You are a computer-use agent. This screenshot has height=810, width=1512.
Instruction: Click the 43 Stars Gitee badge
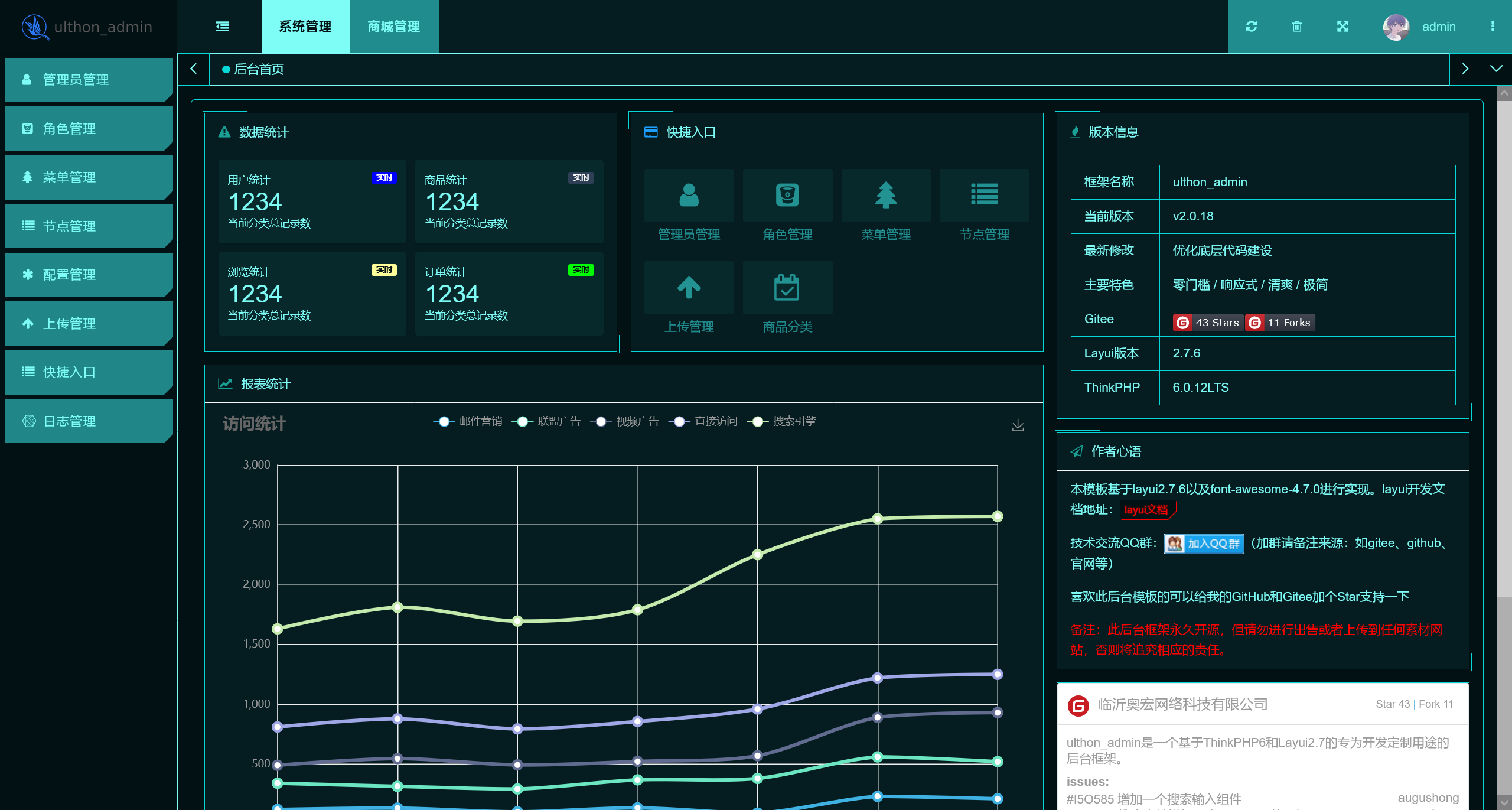tap(1207, 323)
